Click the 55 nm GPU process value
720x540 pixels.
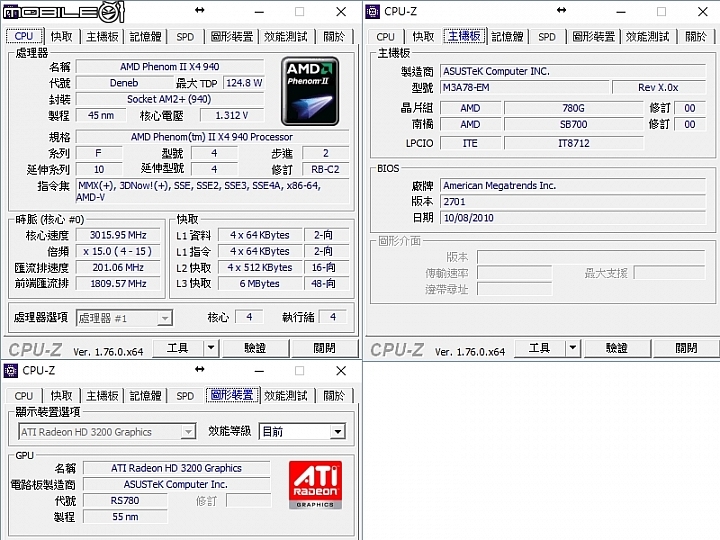click(125, 517)
